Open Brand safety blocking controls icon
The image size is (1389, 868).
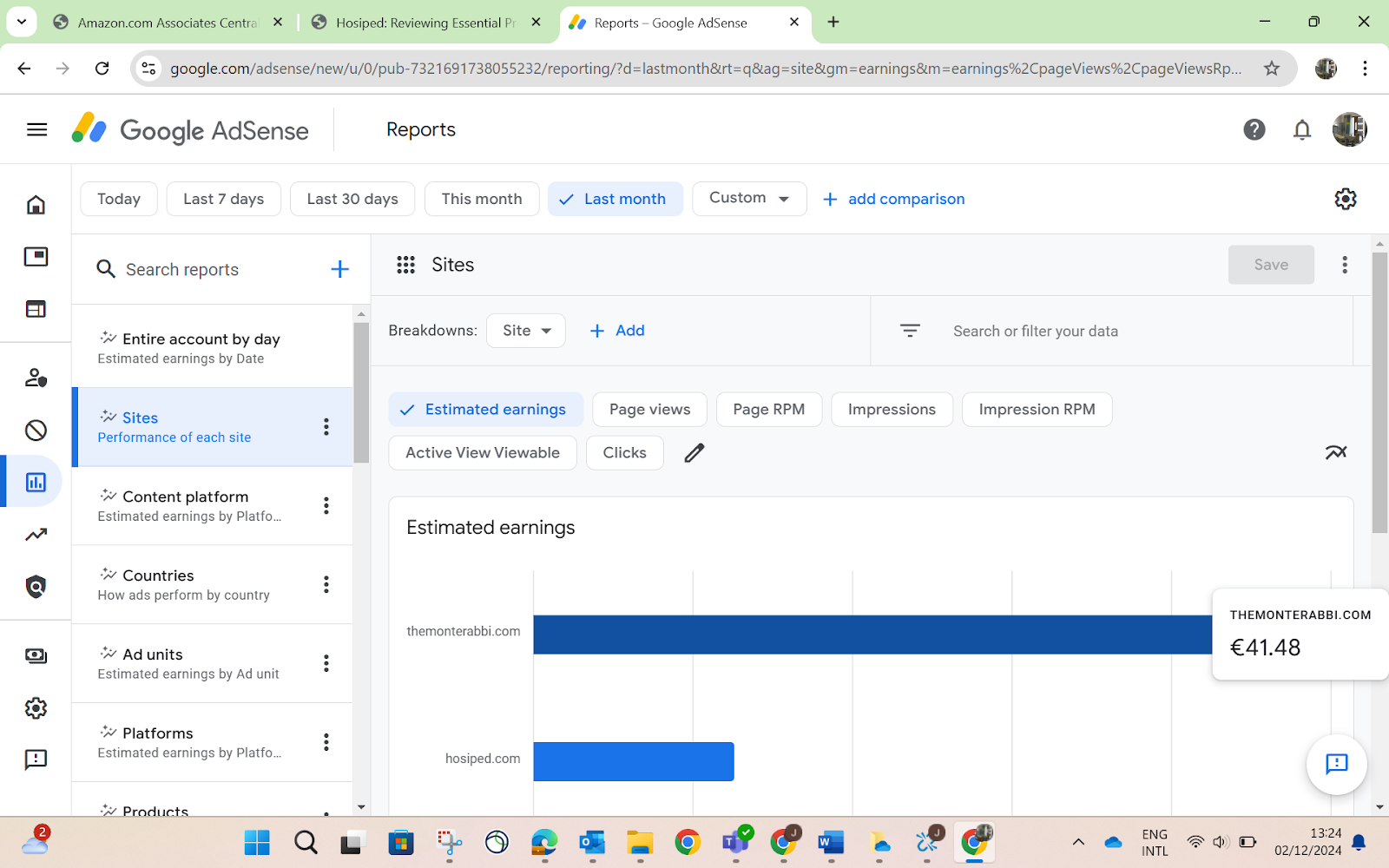coord(36,431)
